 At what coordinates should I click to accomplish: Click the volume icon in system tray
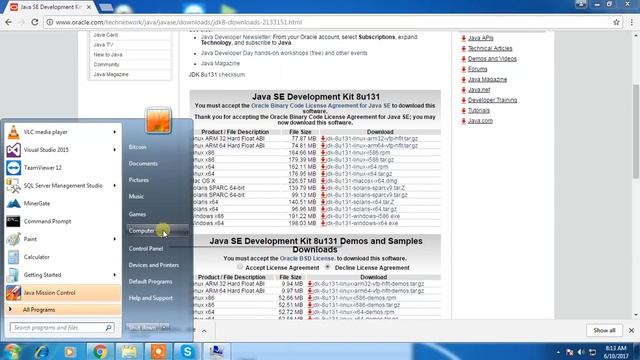click(581, 352)
